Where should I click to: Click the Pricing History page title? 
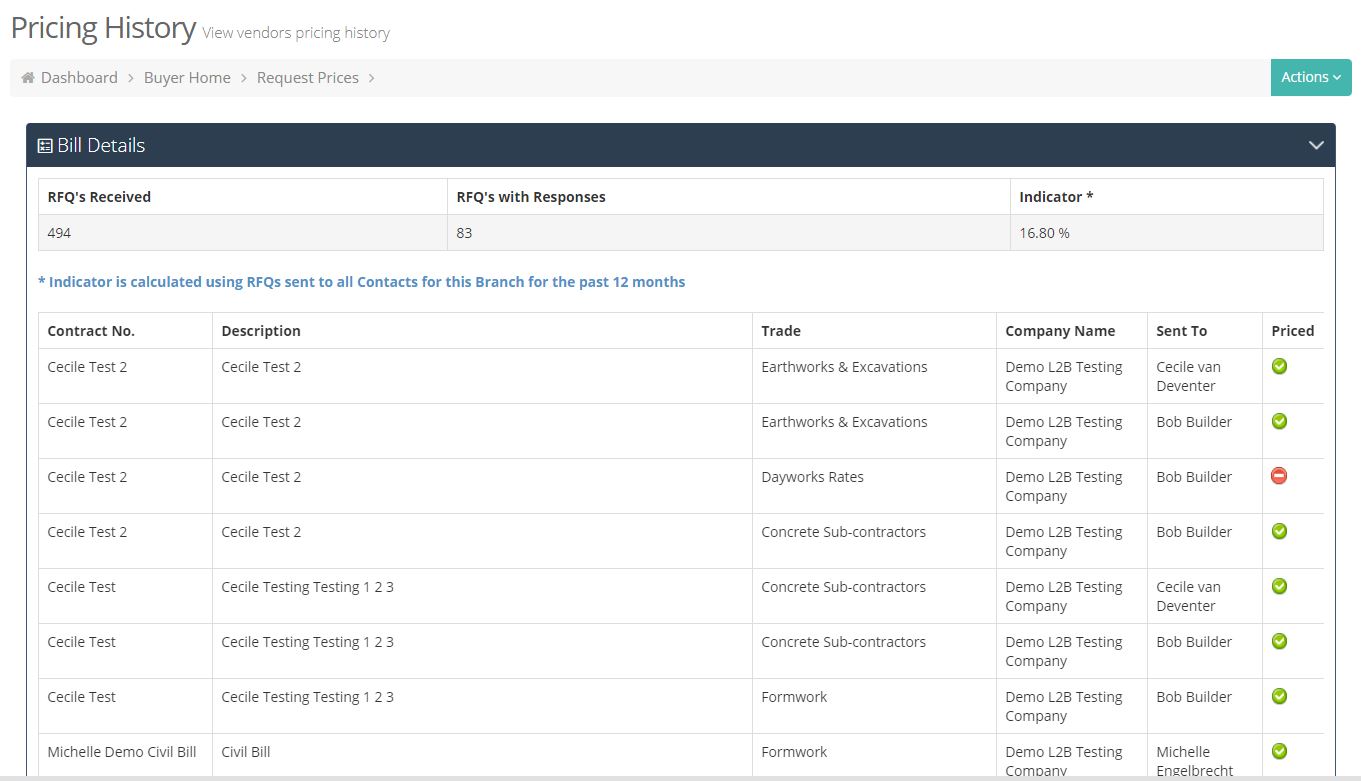point(103,28)
